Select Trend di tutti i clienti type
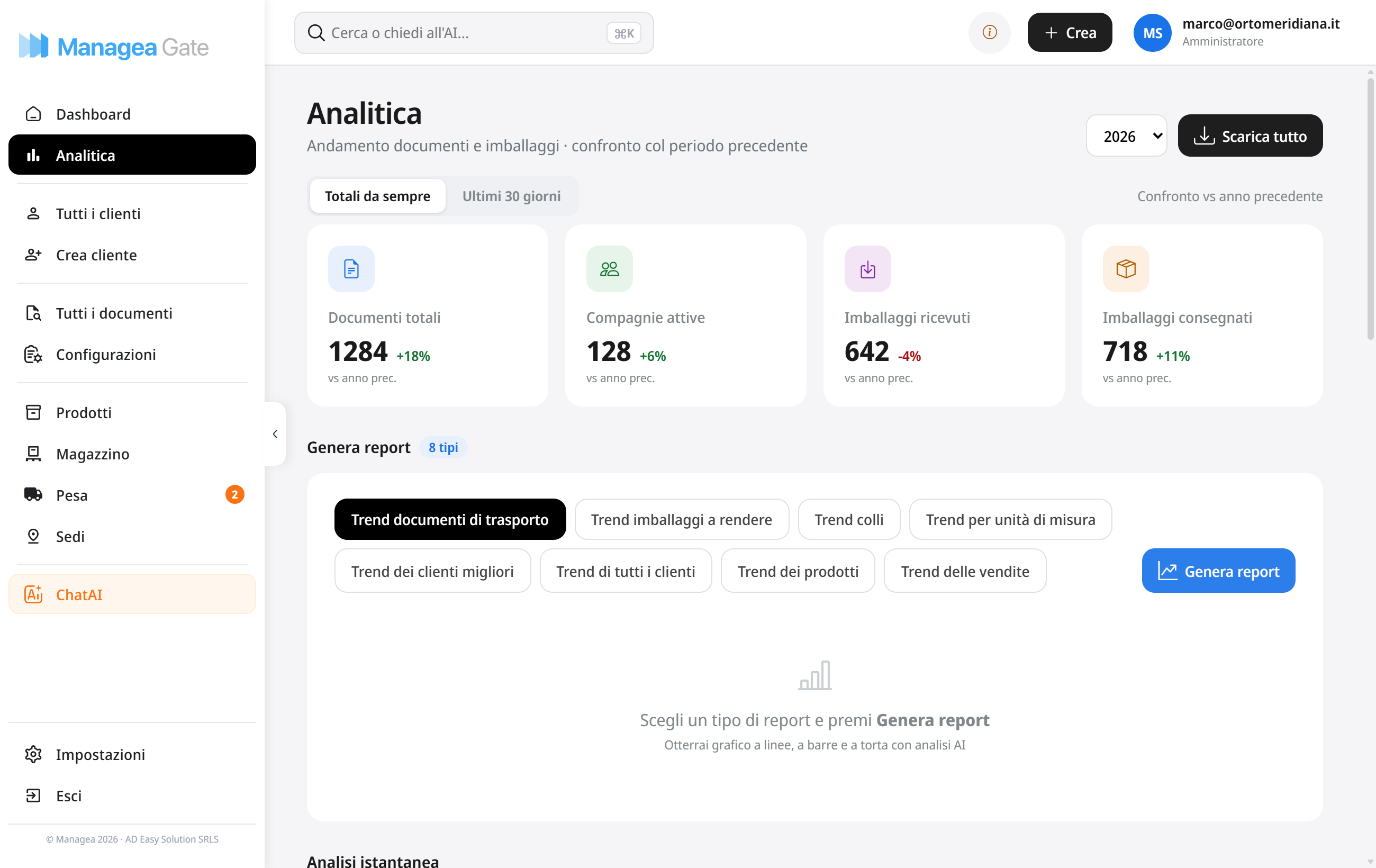 tap(625, 571)
